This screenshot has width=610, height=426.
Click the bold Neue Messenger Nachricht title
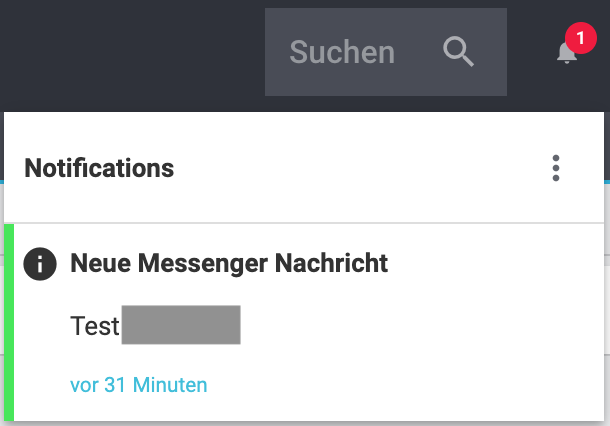[229, 264]
